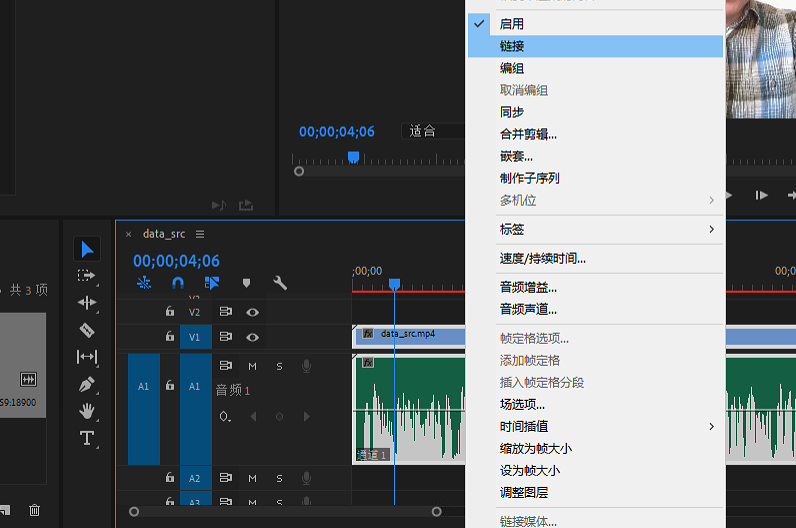Toggle V1 sync lock icon
The width and height of the screenshot is (796, 528).
[225, 336]
